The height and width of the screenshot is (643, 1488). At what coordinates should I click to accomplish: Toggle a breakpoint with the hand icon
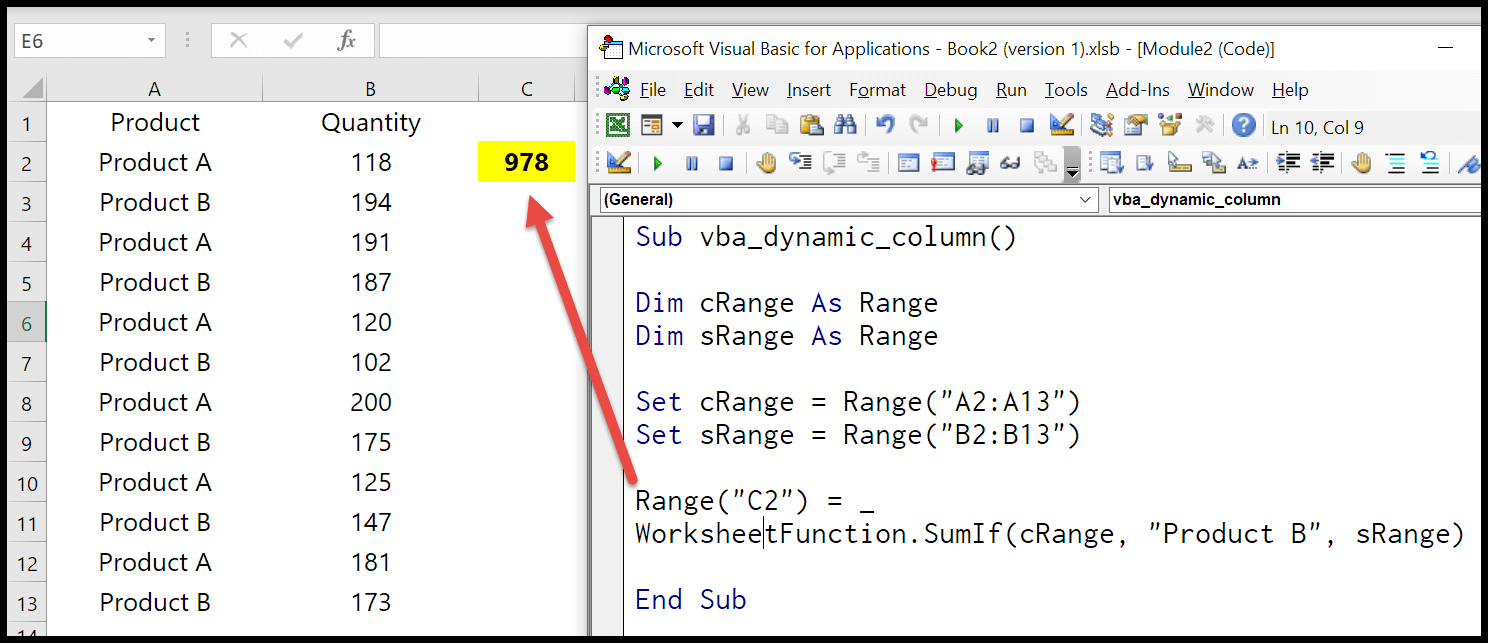tap(768, 162)
